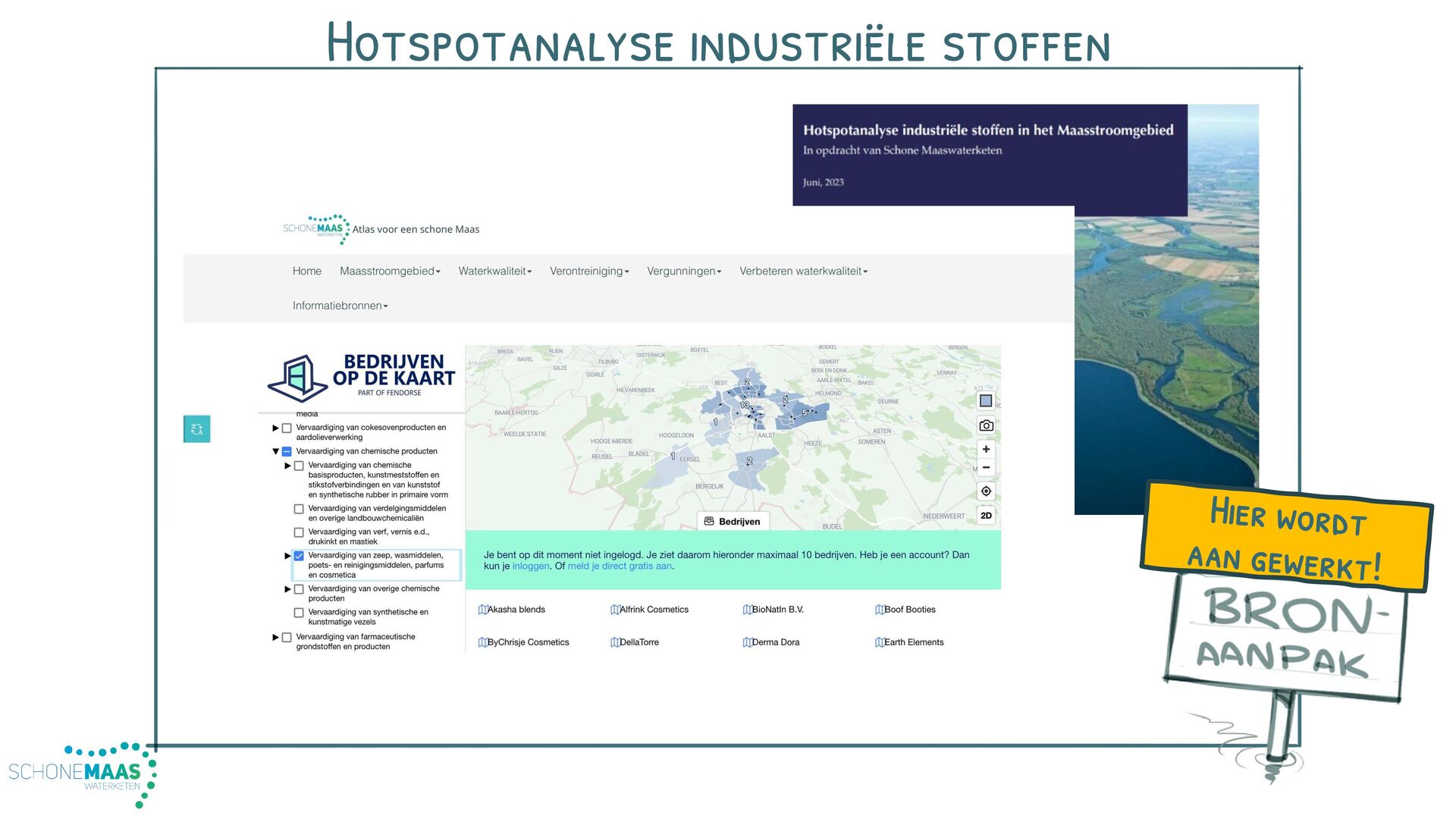
Task: Go to the Home menu item
Action: pyautogui.click(x=306, y=271)
